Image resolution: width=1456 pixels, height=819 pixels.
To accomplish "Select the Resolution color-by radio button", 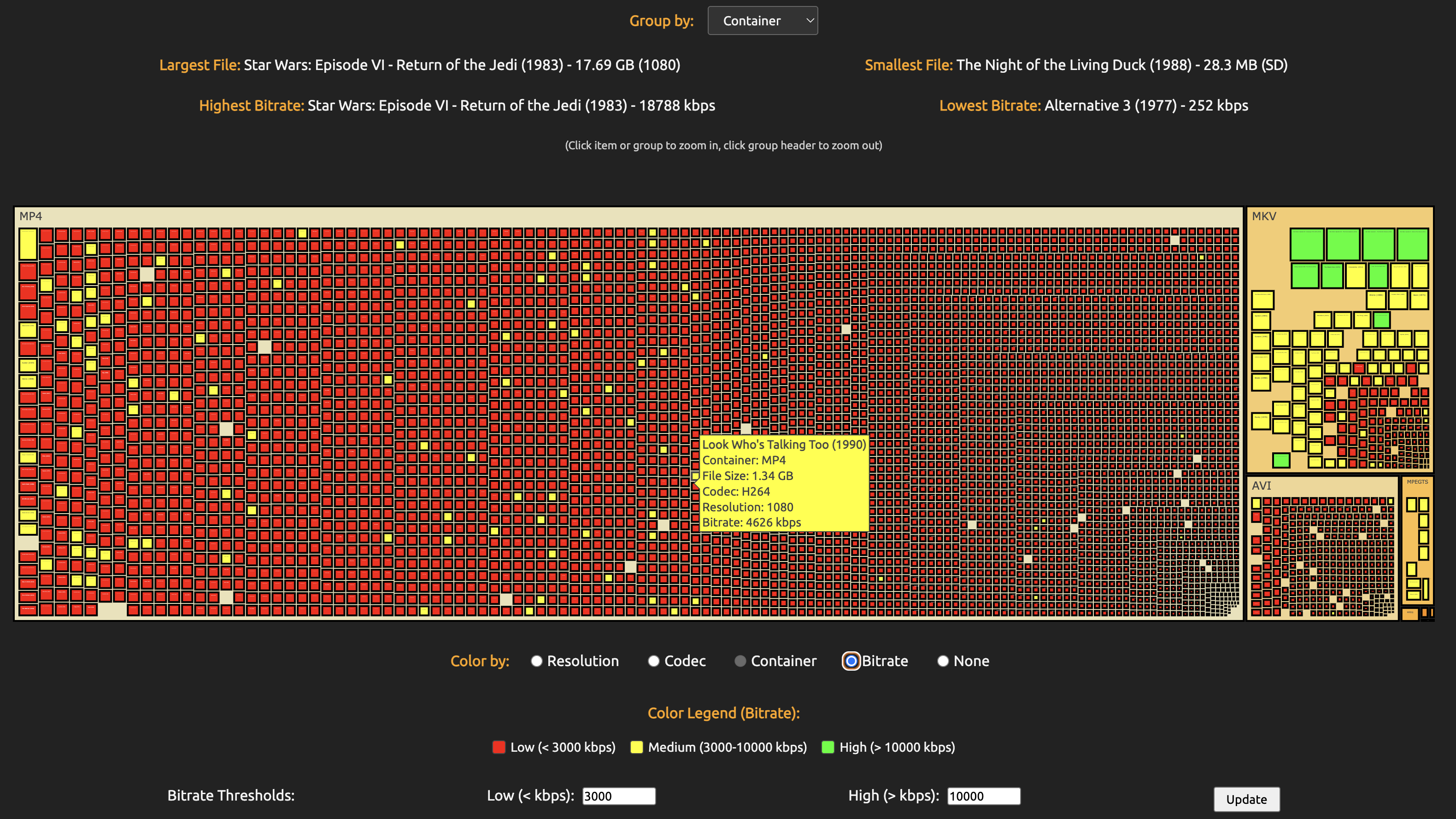I will [x=536, y=661].
